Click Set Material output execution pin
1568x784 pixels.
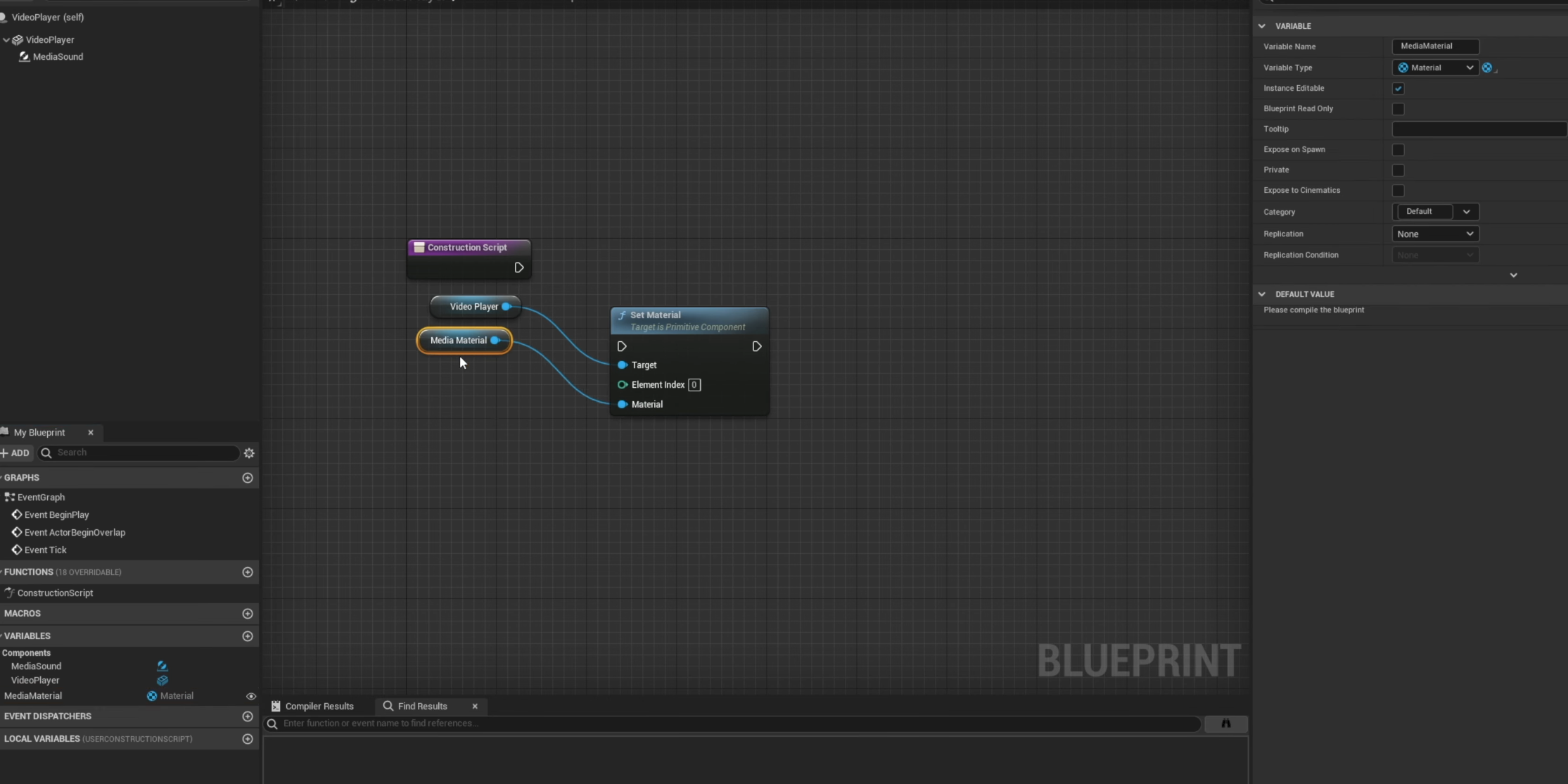[x=756, y=346]
